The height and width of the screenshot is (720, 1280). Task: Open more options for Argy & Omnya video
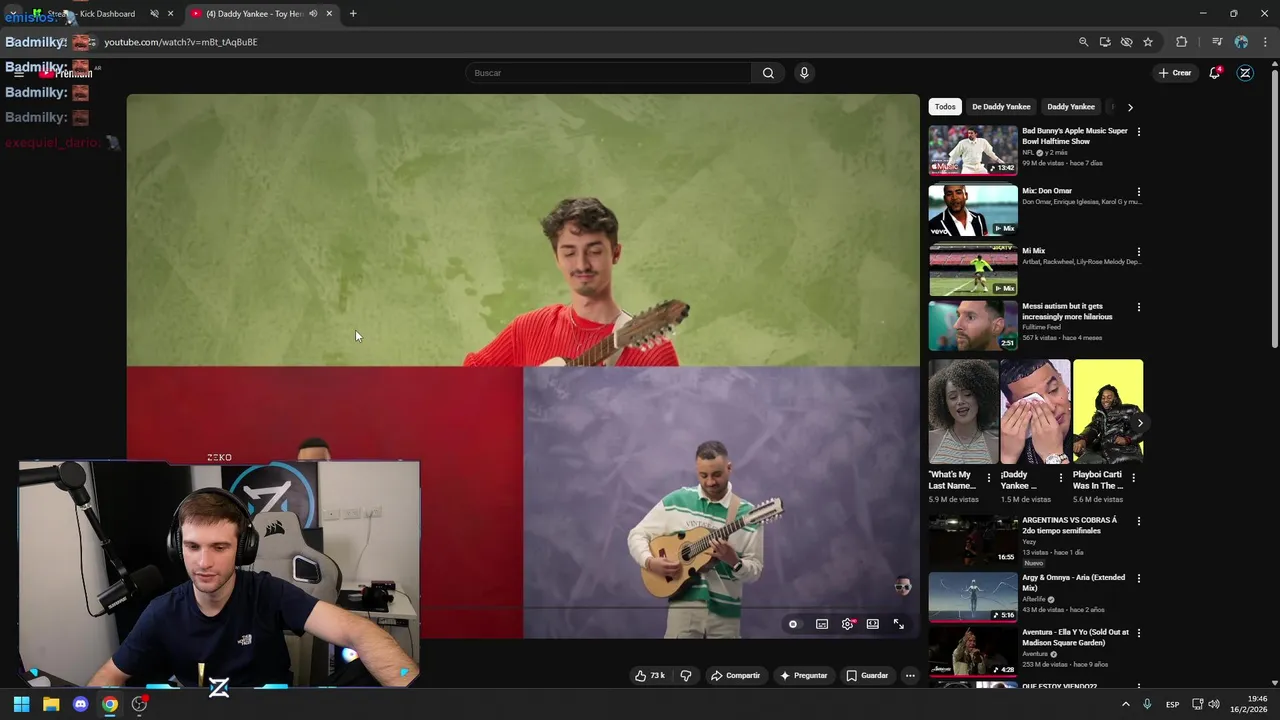pos(1138,579)
